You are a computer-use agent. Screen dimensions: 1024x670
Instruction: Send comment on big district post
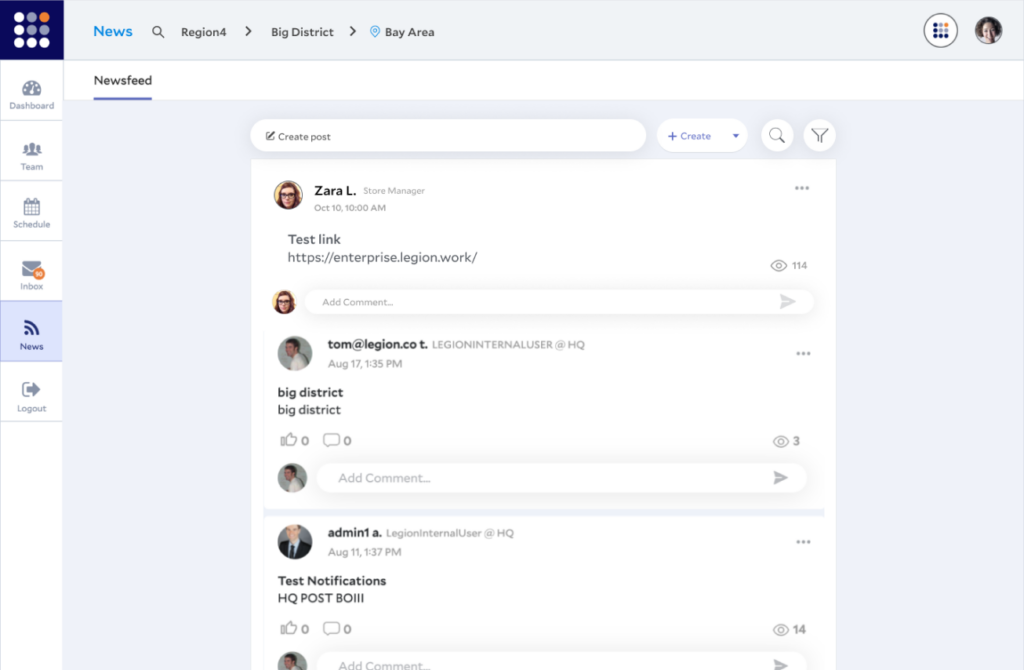pos(780,478)
